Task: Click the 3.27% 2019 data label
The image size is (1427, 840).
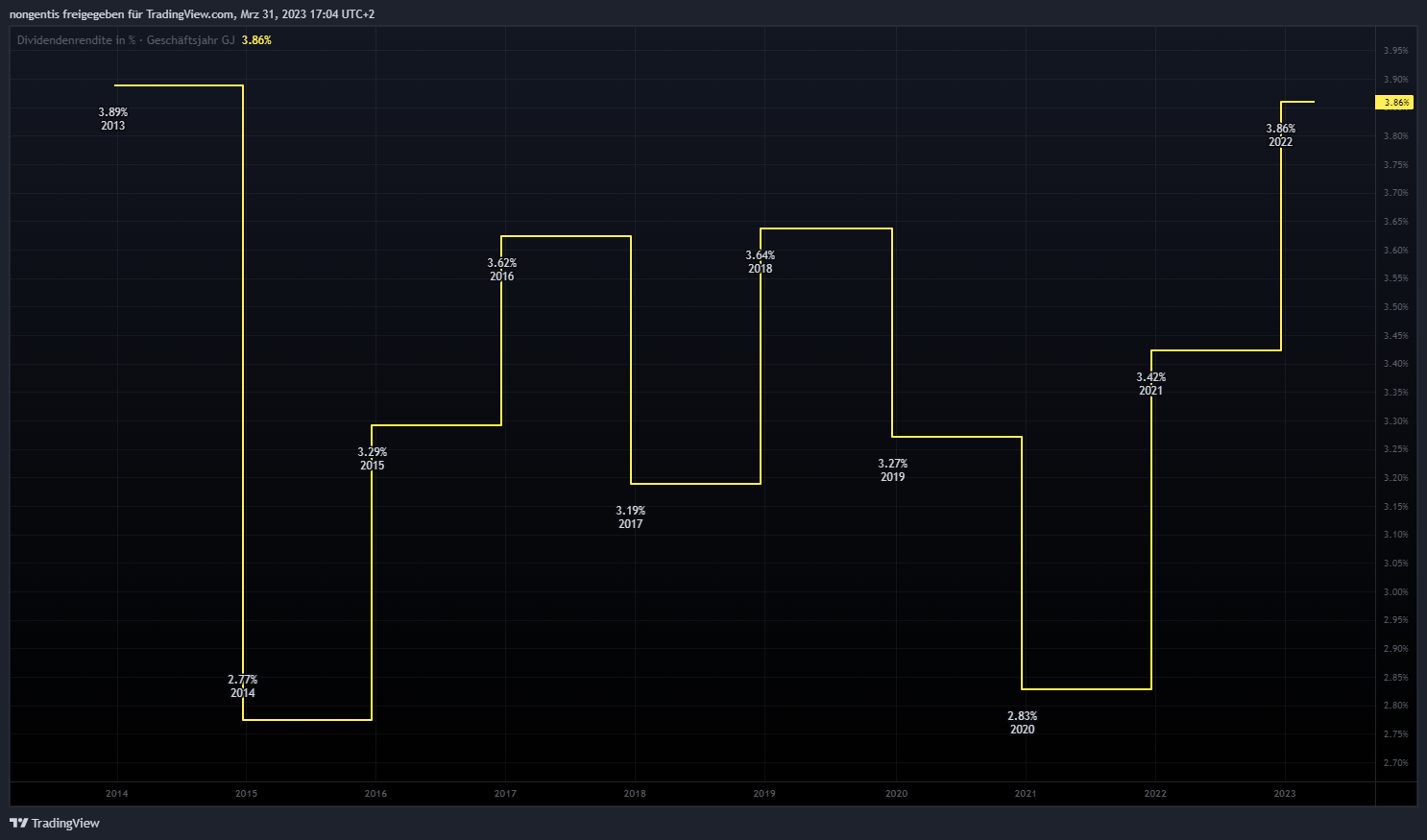Action: [x=893, y=470]
